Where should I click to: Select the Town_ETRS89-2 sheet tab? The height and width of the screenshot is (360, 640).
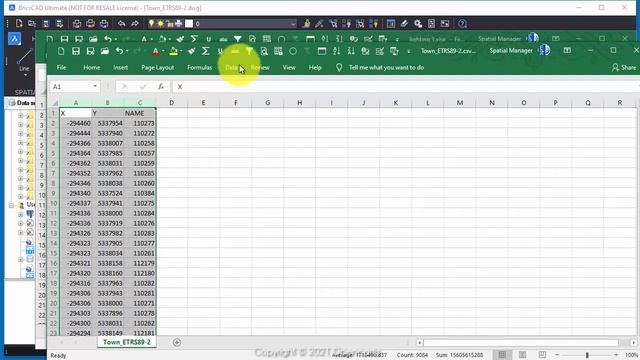click(127, 342)
